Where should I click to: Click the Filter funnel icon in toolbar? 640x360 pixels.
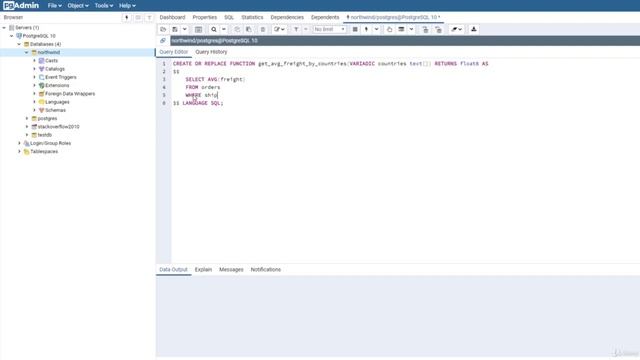296,29
